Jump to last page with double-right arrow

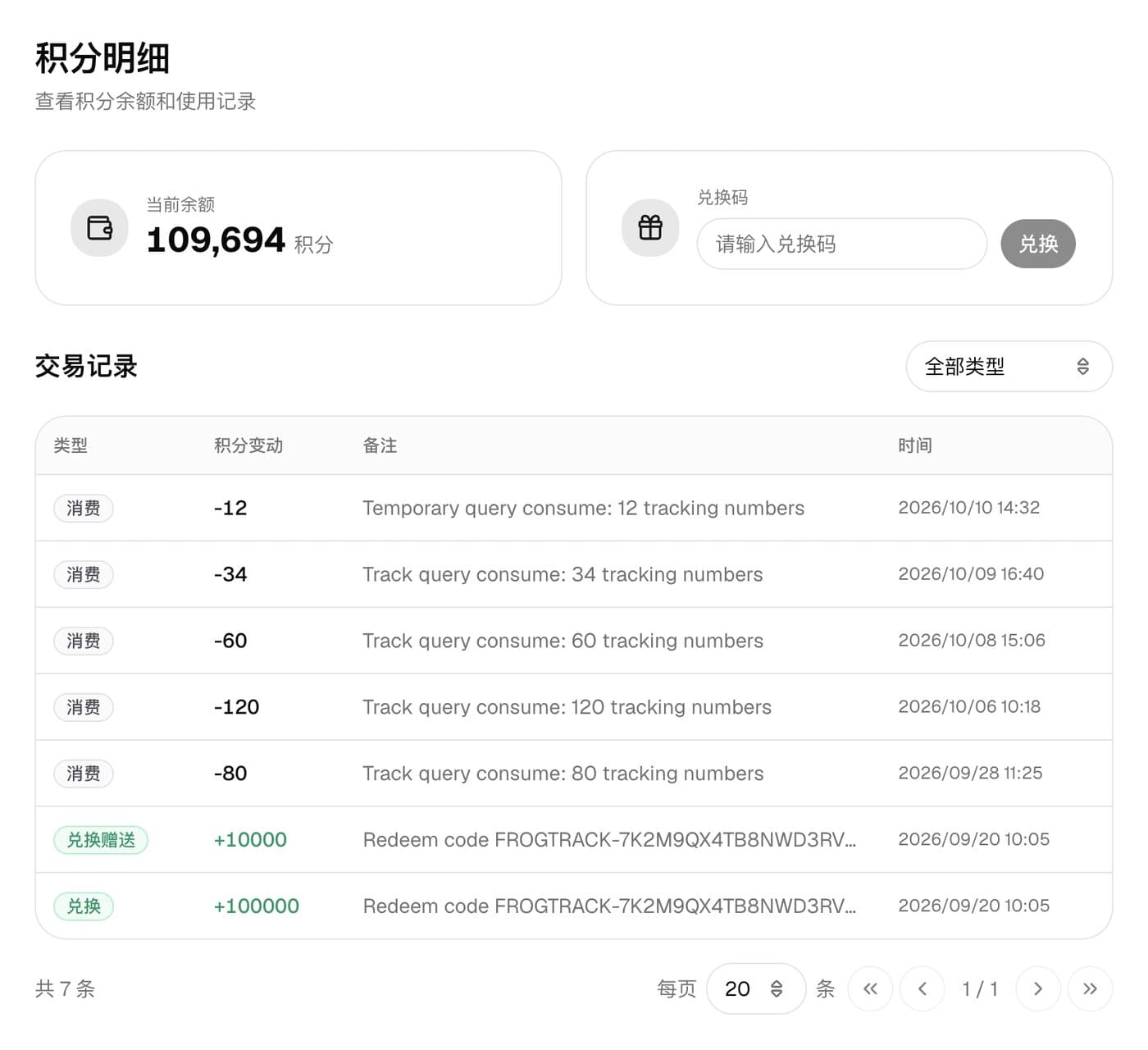pyautogui.click(x=1090, y=988)
